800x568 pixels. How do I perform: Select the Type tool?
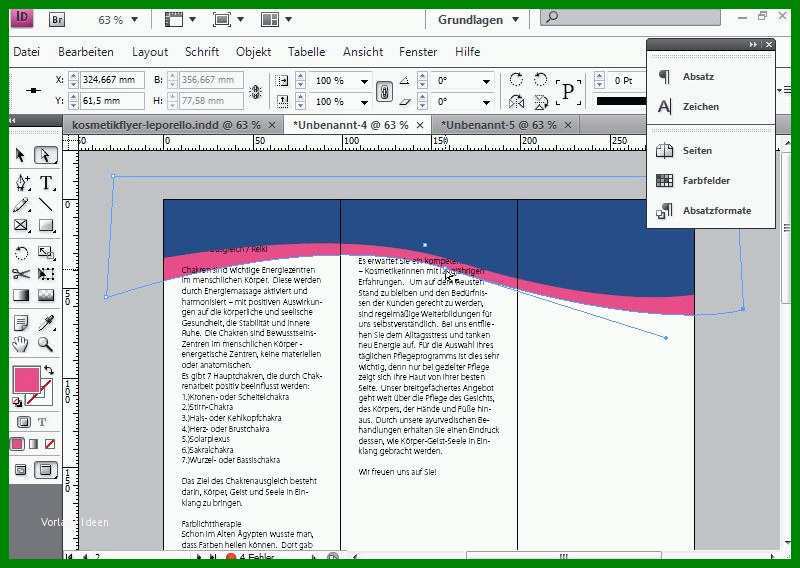(46, 183)
